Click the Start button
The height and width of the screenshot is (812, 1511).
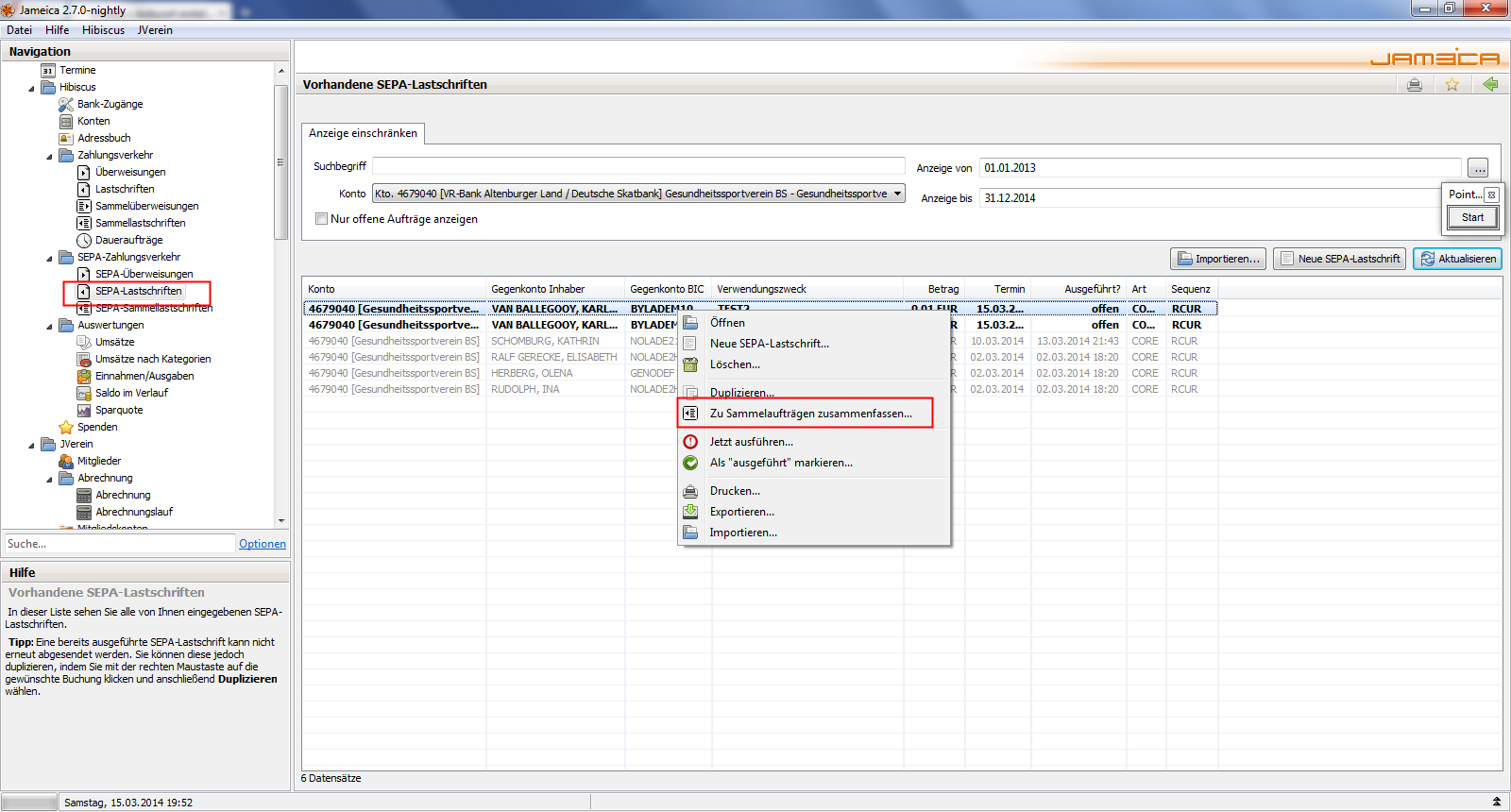click(x=1472, y=217)
